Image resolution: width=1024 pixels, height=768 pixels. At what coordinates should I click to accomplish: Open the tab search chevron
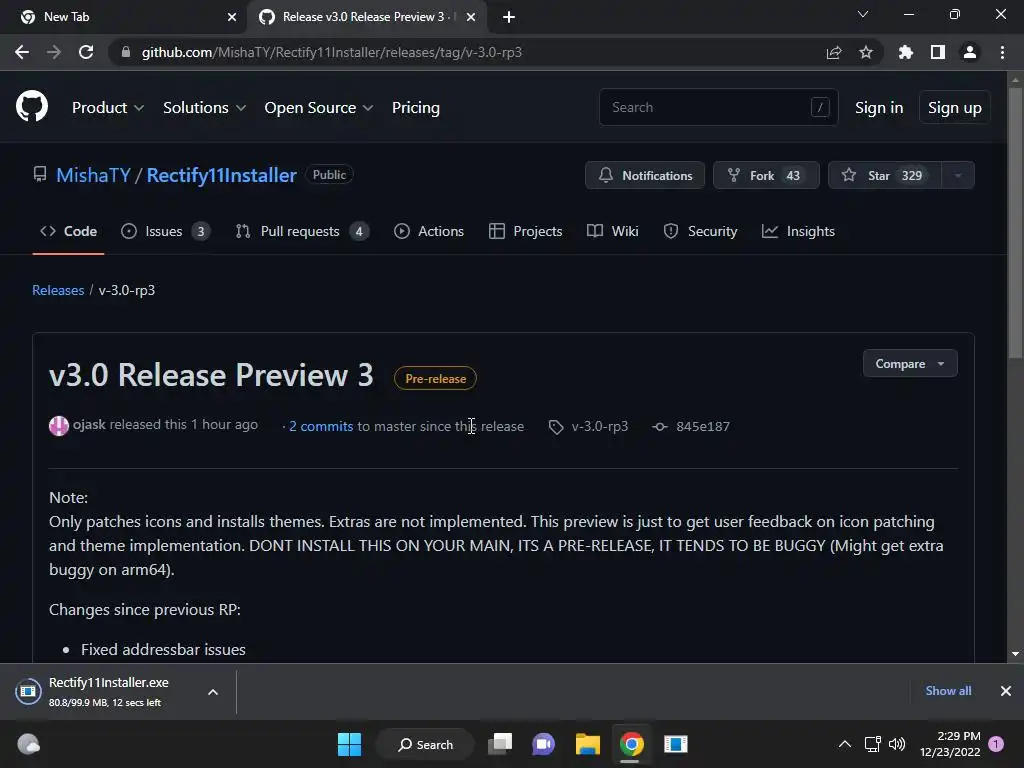[x=863, y=14]
